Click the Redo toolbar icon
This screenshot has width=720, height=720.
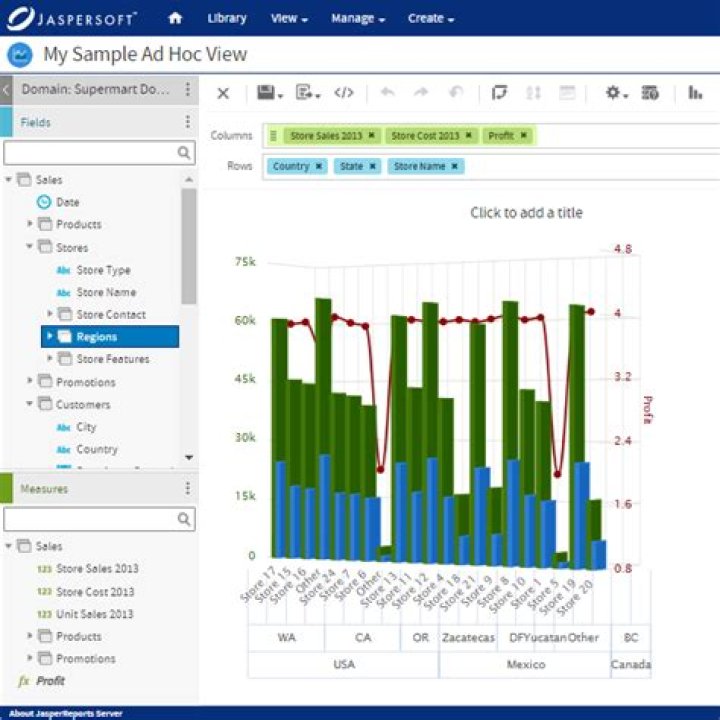tap(421, 93)
